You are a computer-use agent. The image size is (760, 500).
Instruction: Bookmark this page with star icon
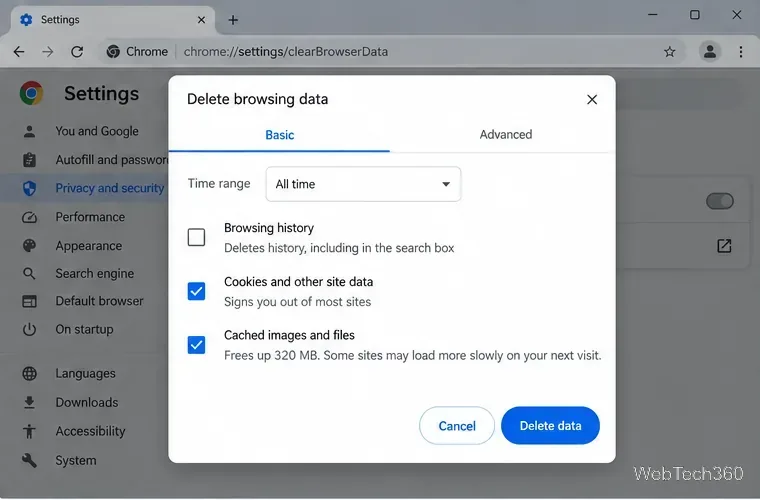pyautogui.click(x=669, y=51)
